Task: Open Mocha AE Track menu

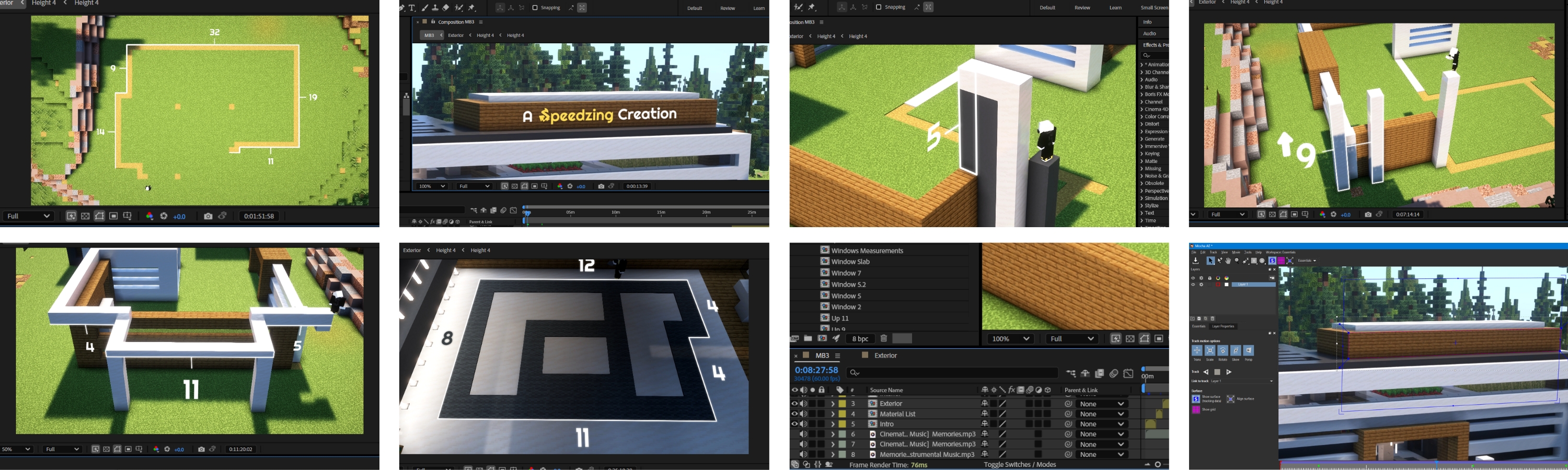Action: [1214, 252]
